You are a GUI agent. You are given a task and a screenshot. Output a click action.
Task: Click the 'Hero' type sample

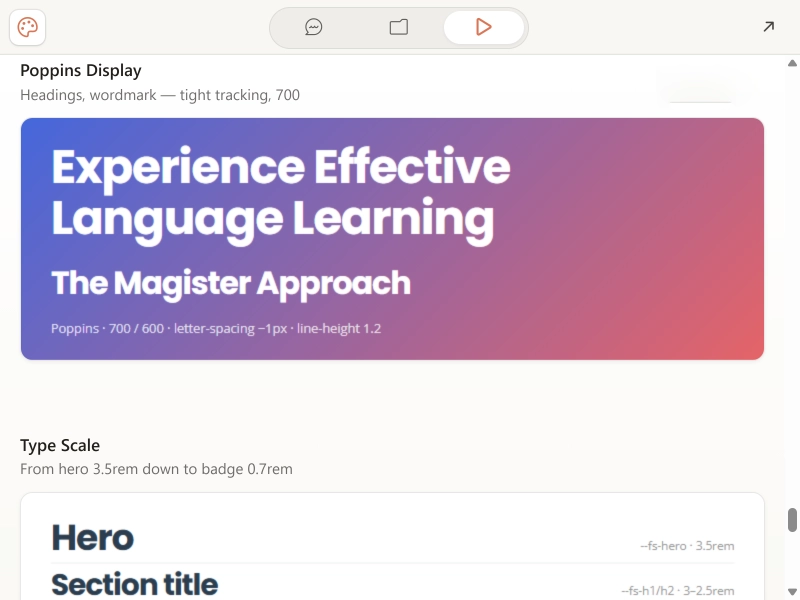pos(92,538)
